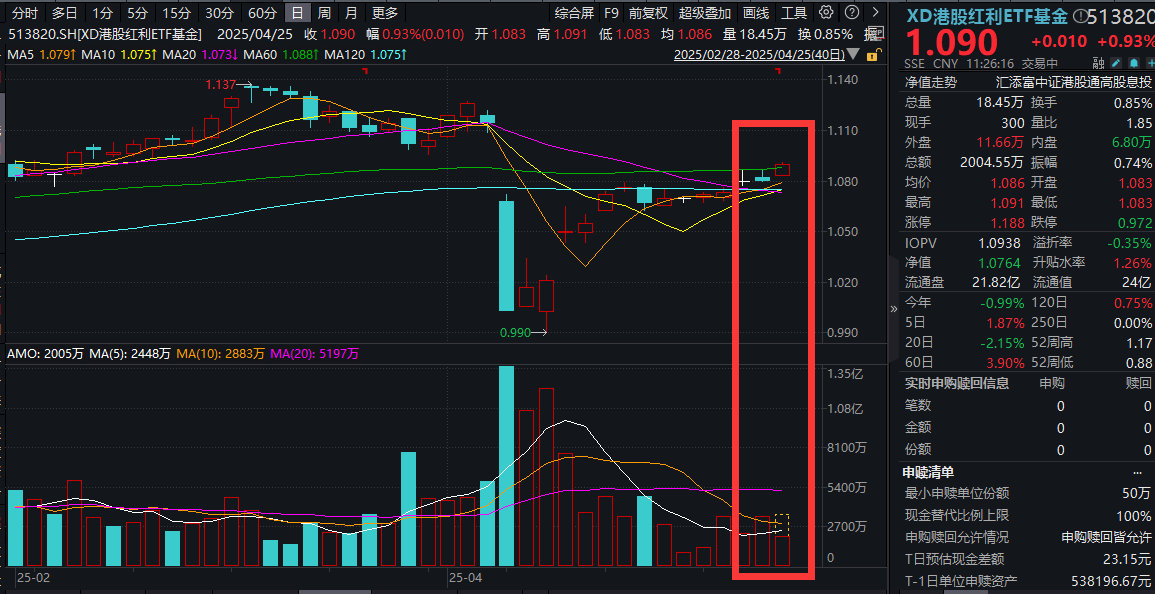Open the 更多 periods dropdown
This screenshot has width=1155, height=594.
384,13
